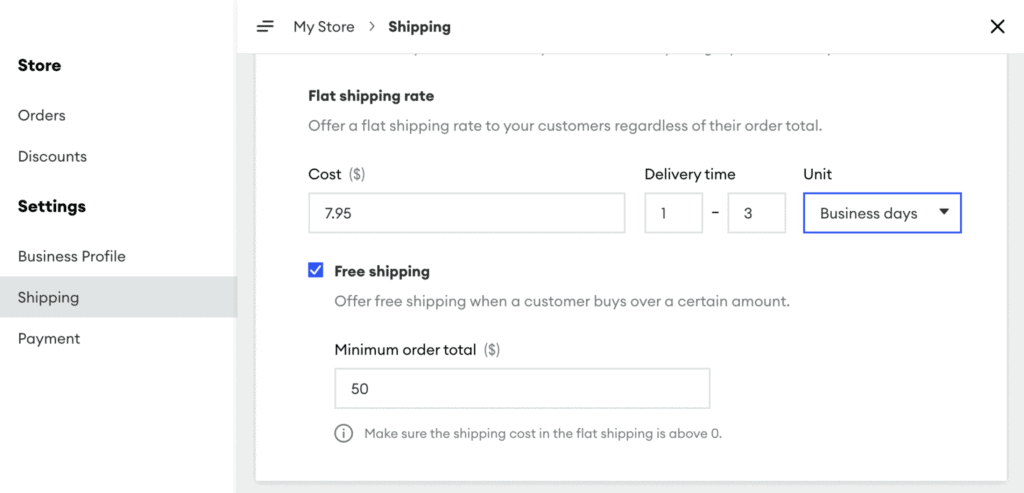This screenshot has height=493, width=1024.
Task: Open Payment settings
Action: click(49, 338)
